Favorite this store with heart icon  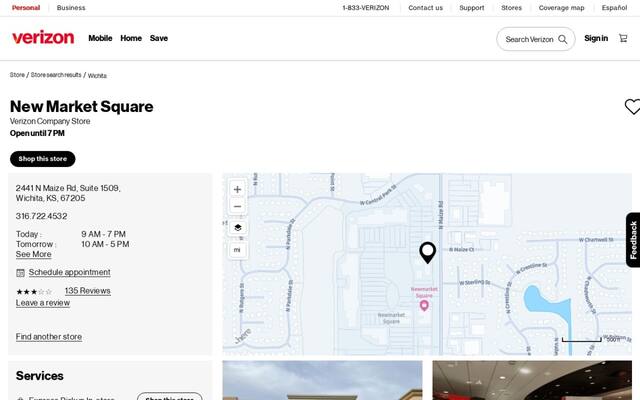click(x=632, y=107)
